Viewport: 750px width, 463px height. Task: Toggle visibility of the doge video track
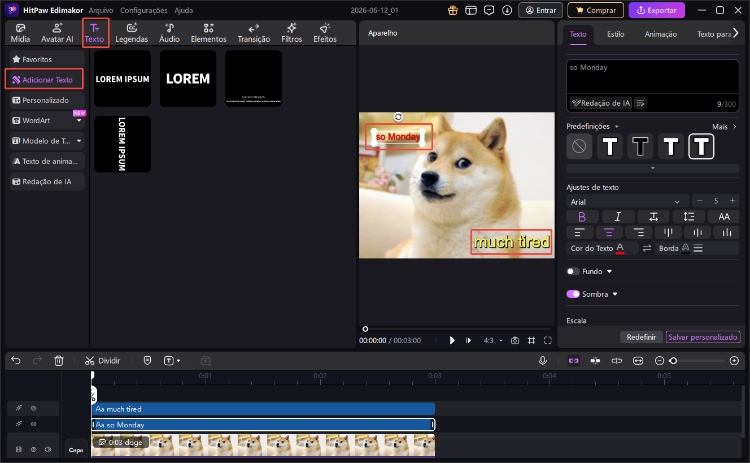click(x=33, y=449)
